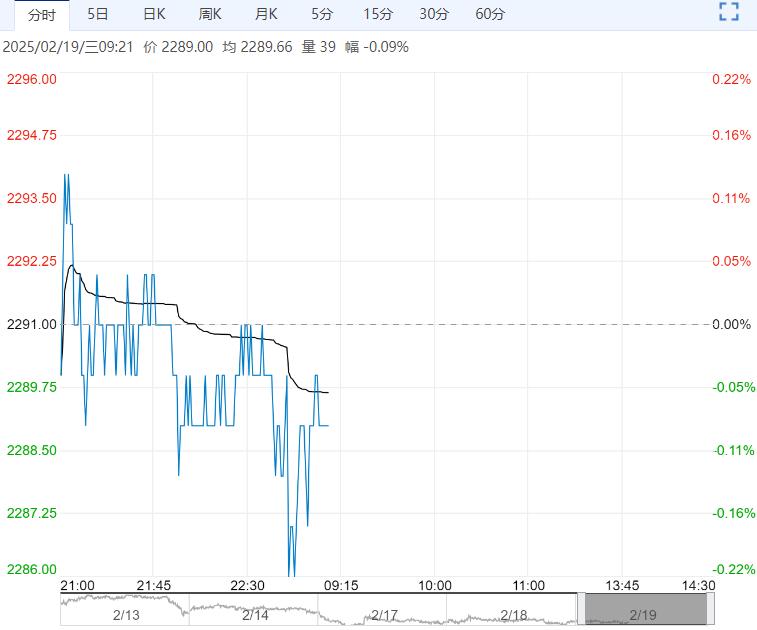Switch to the 15分 interval
Image resolution: width=757 pixels, height=630 pixels.
pyautogui.click(x=378, y=14)
